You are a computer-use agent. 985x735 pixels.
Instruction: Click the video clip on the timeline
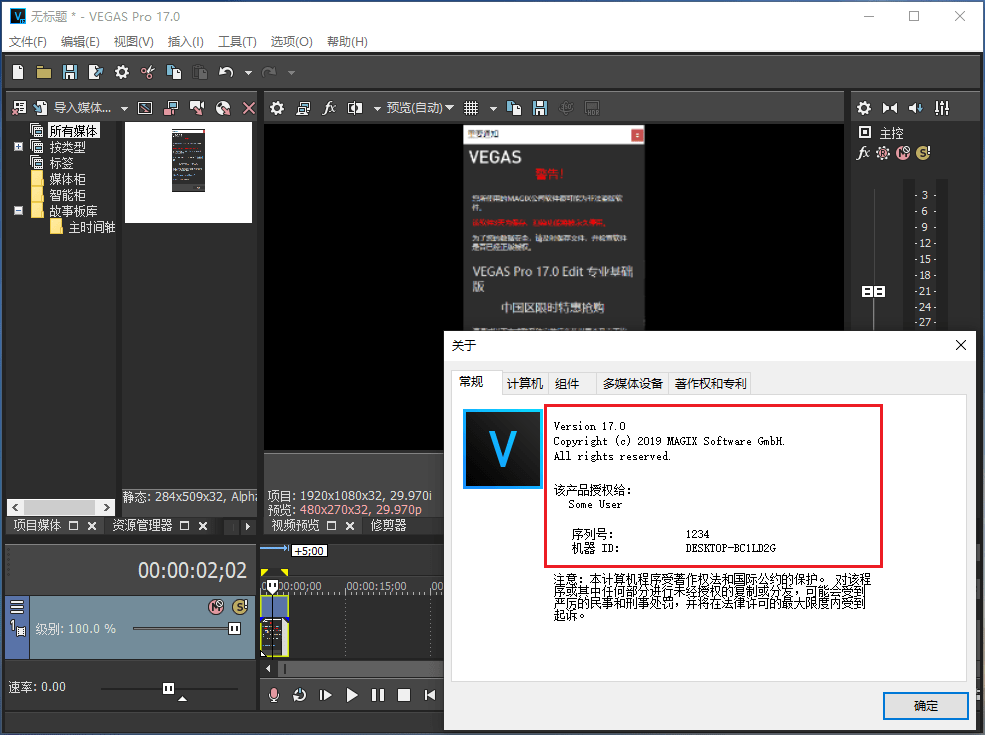[275, 636]
